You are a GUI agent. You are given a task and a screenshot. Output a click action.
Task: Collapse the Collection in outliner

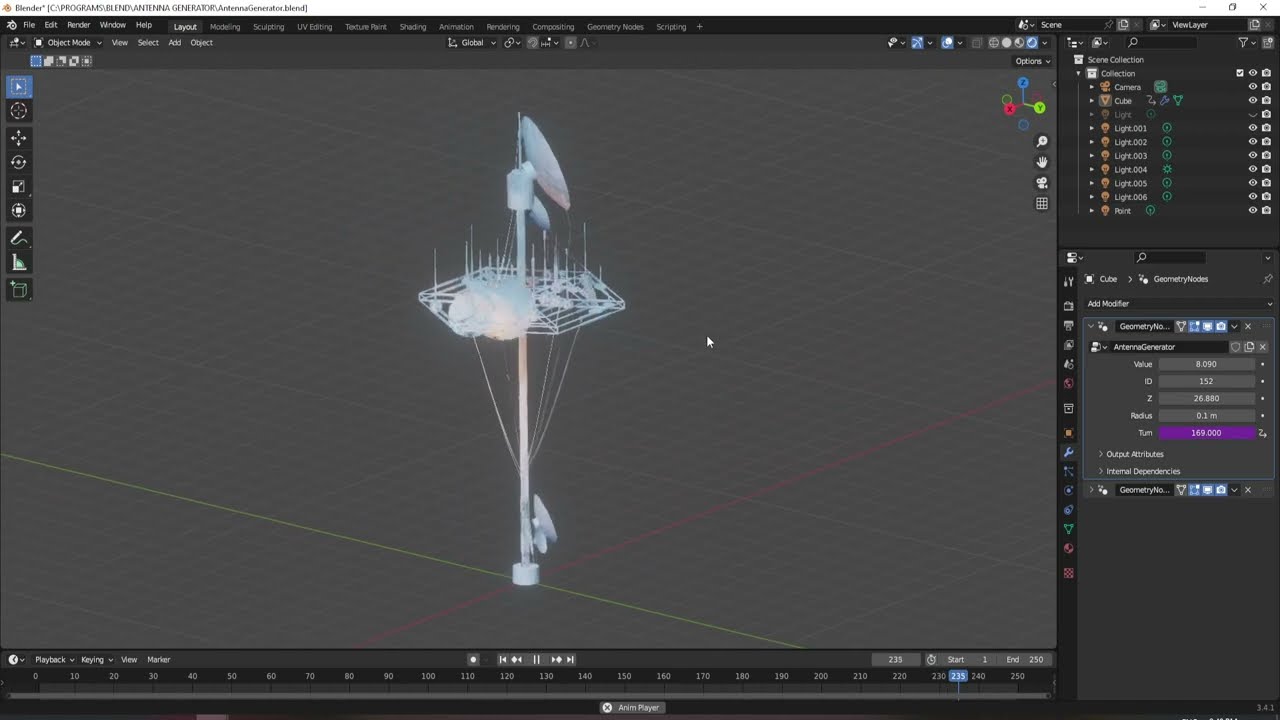(x=1079, y=73)
